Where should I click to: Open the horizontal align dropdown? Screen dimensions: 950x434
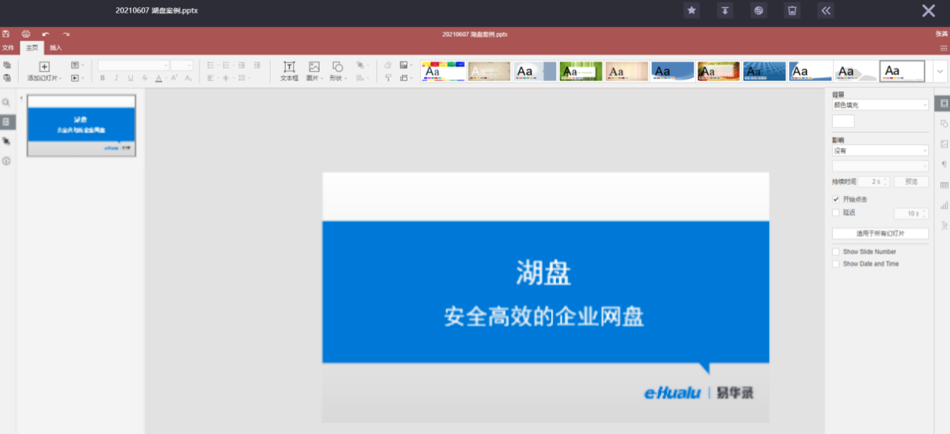(211, 78)
